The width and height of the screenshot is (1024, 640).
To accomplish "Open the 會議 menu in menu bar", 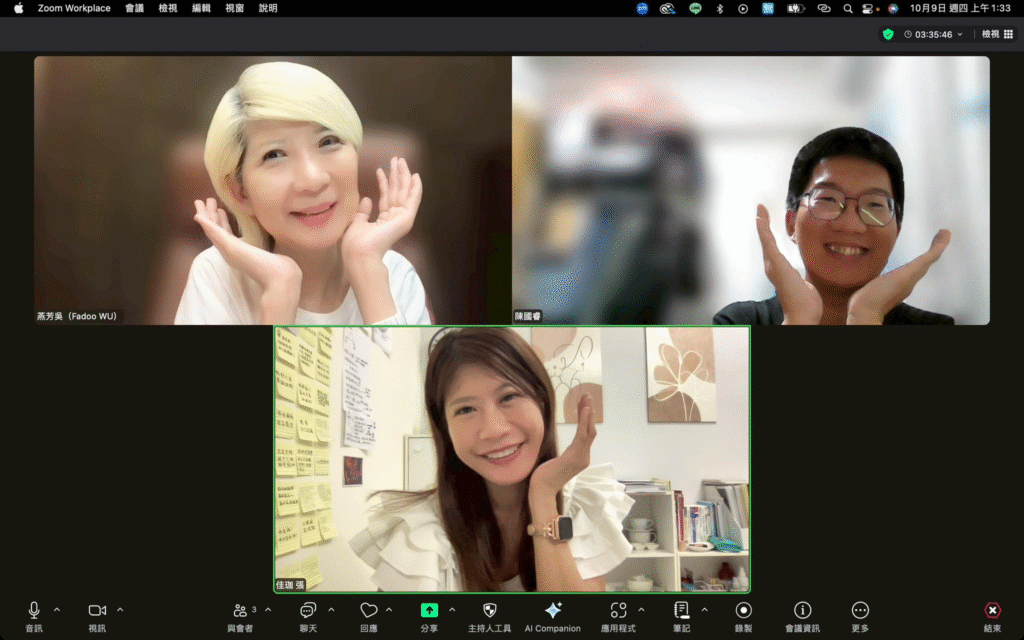I will click(134, 8).
